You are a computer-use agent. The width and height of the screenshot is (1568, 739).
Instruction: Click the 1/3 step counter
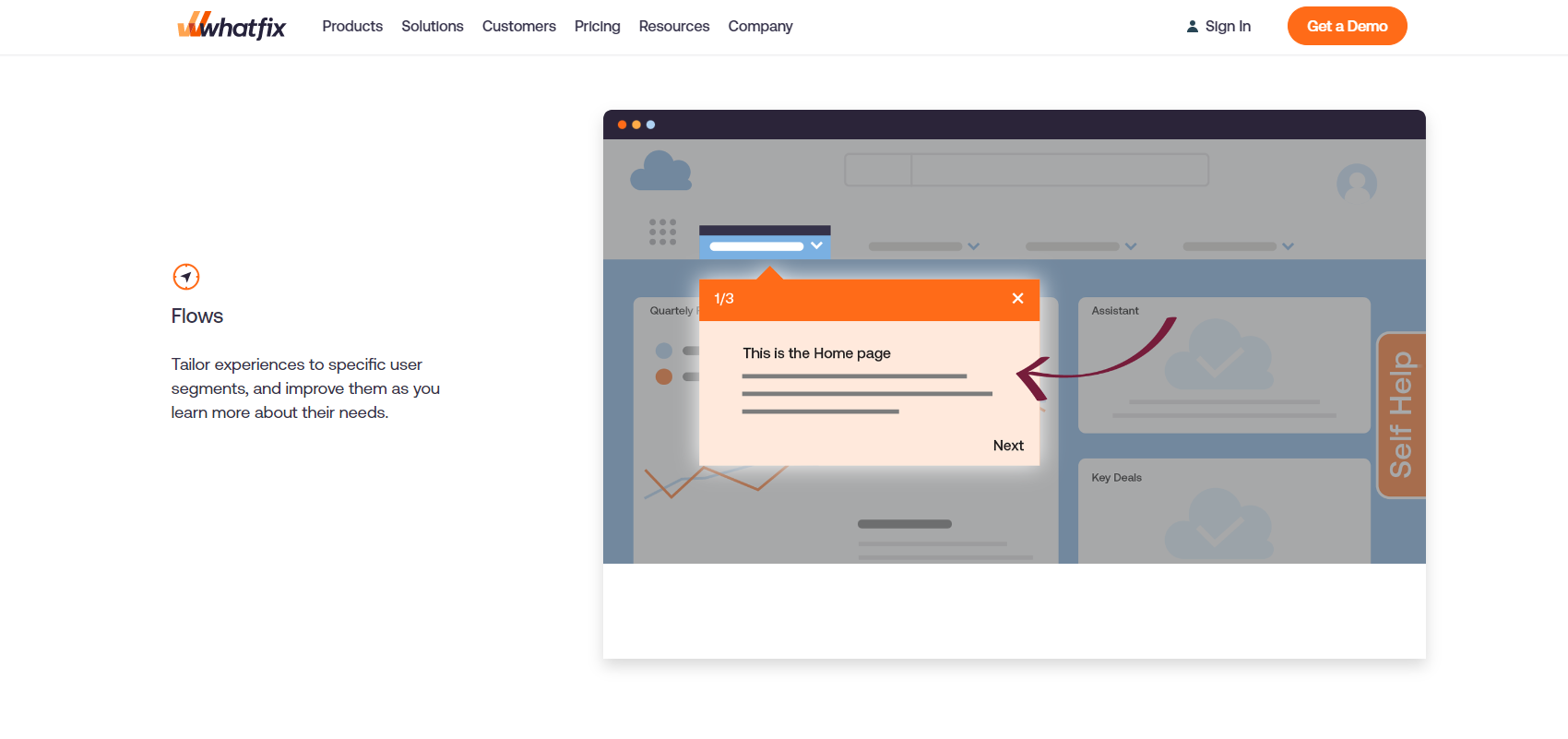click(724, 299)
